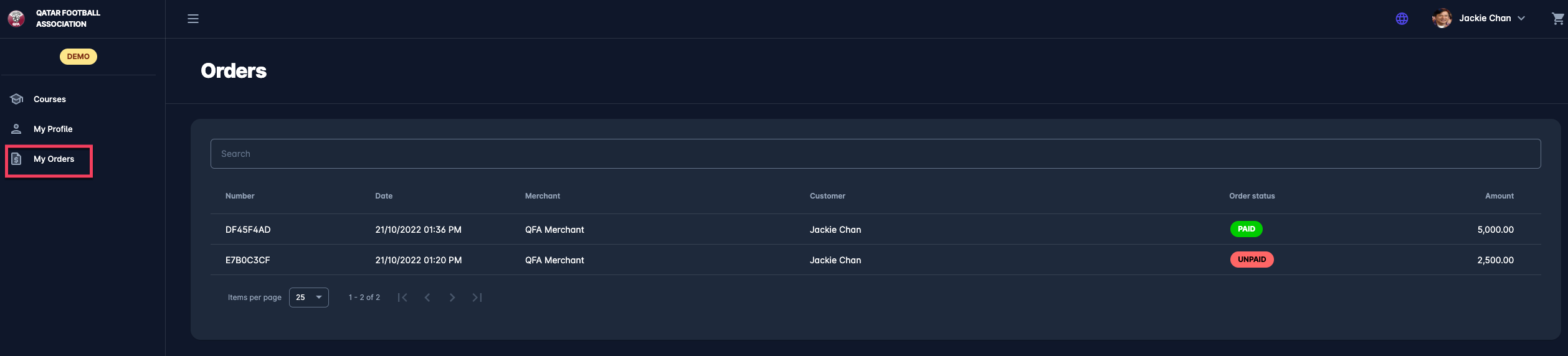Screen dimensions: 1568x356
Task: Go to the previous page arrow
Action: tap(427, 297)
